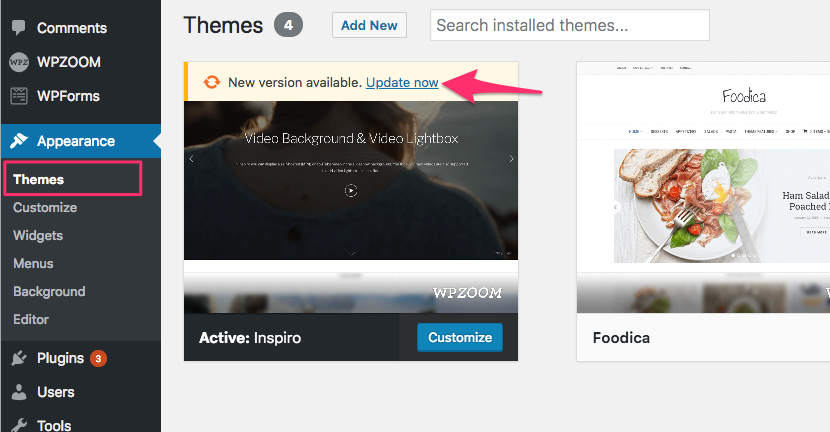Click the Inspiro slider left arrow

191,158
